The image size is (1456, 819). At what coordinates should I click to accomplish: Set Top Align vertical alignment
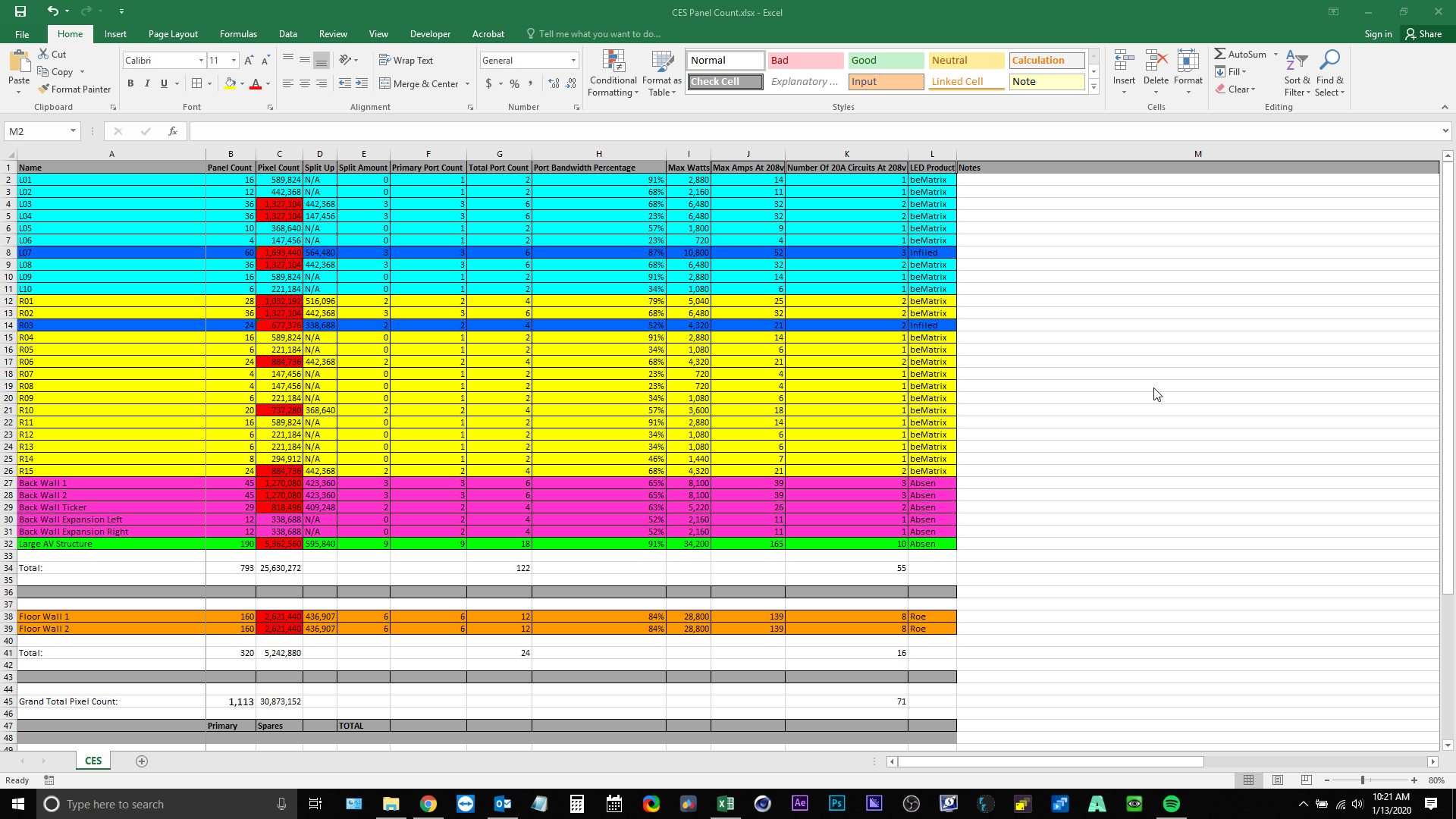288,60
